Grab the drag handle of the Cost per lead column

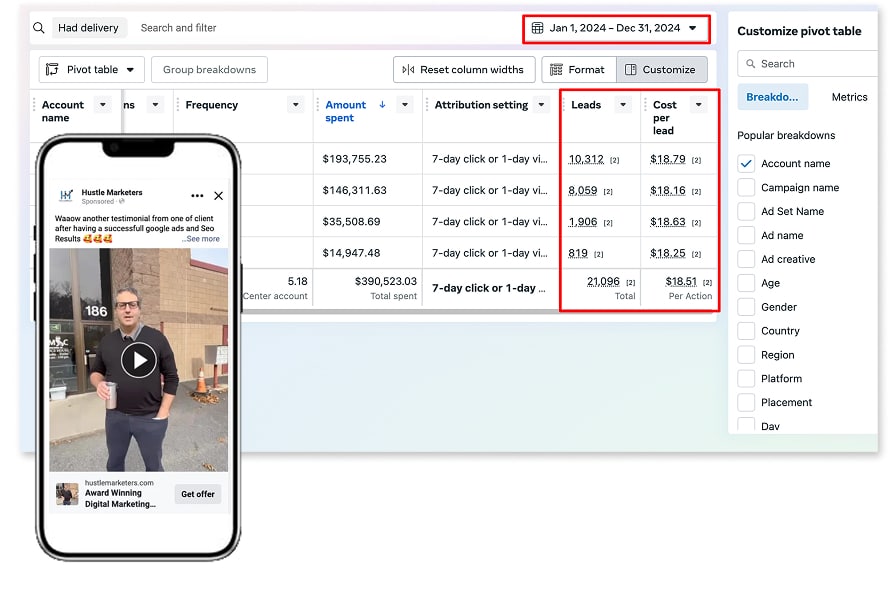tap(645, 104)
